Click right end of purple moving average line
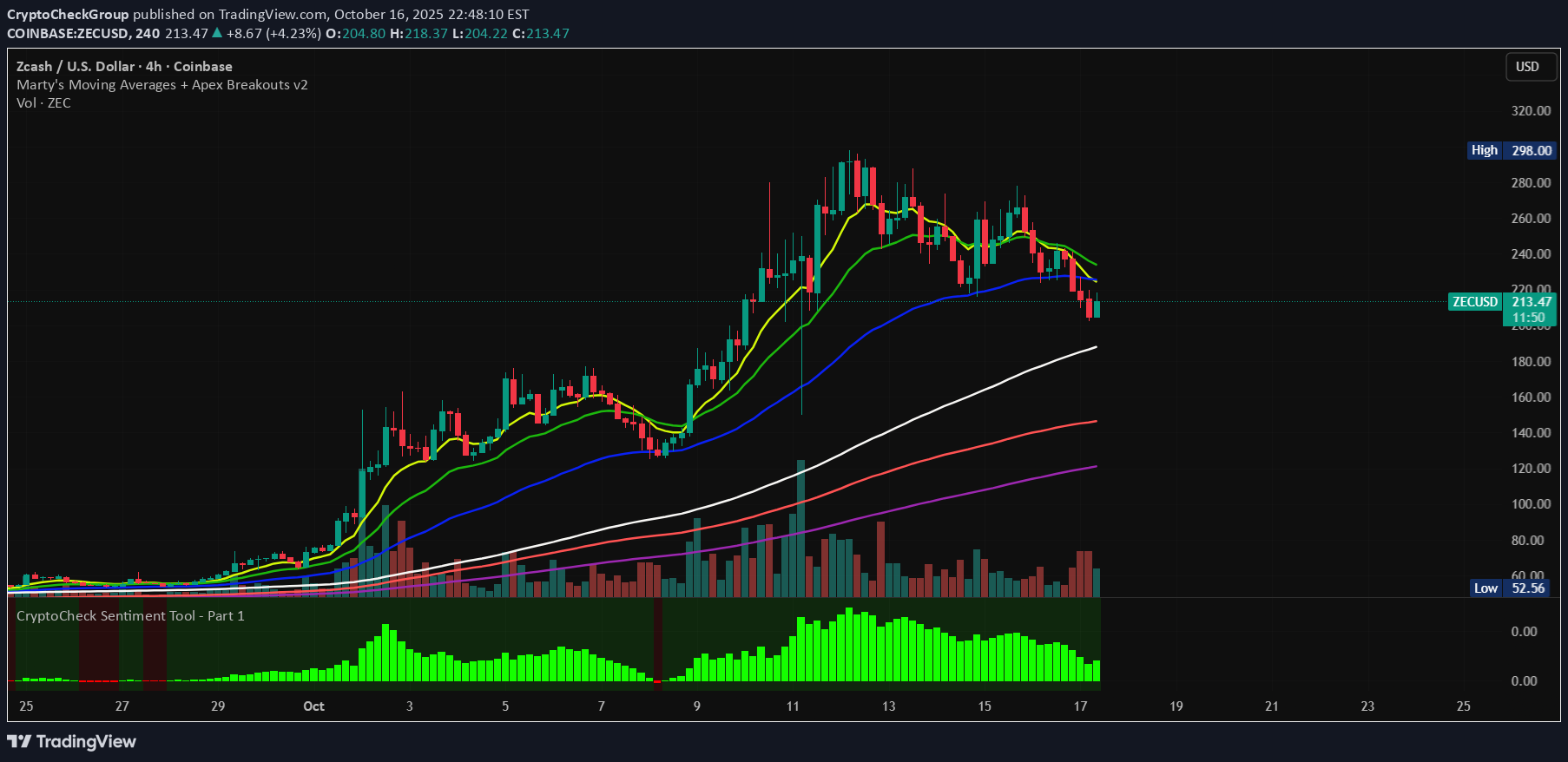The width and height of the screenshot is (1568, 762). pyautogui.click(x=1095, y=467)
